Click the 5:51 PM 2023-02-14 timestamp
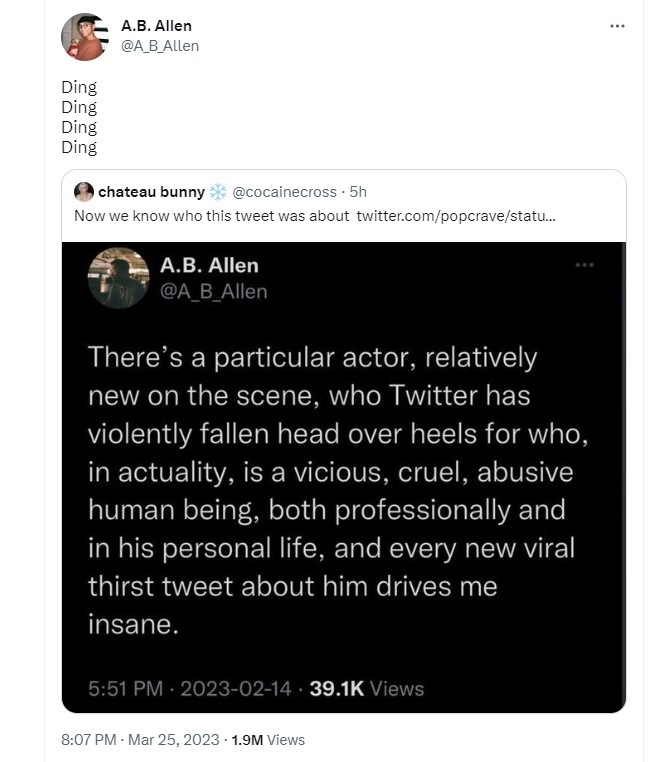Screen dimensions: 672x762 (189, 688)
